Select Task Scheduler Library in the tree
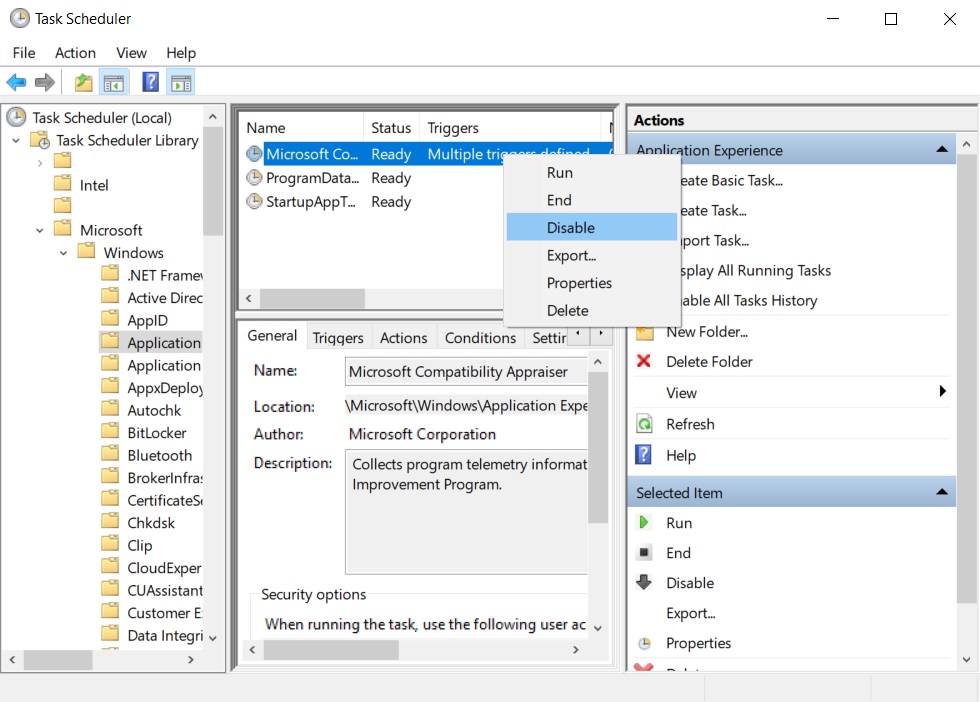Screen dimensions: 980x702 click(127, 140)
